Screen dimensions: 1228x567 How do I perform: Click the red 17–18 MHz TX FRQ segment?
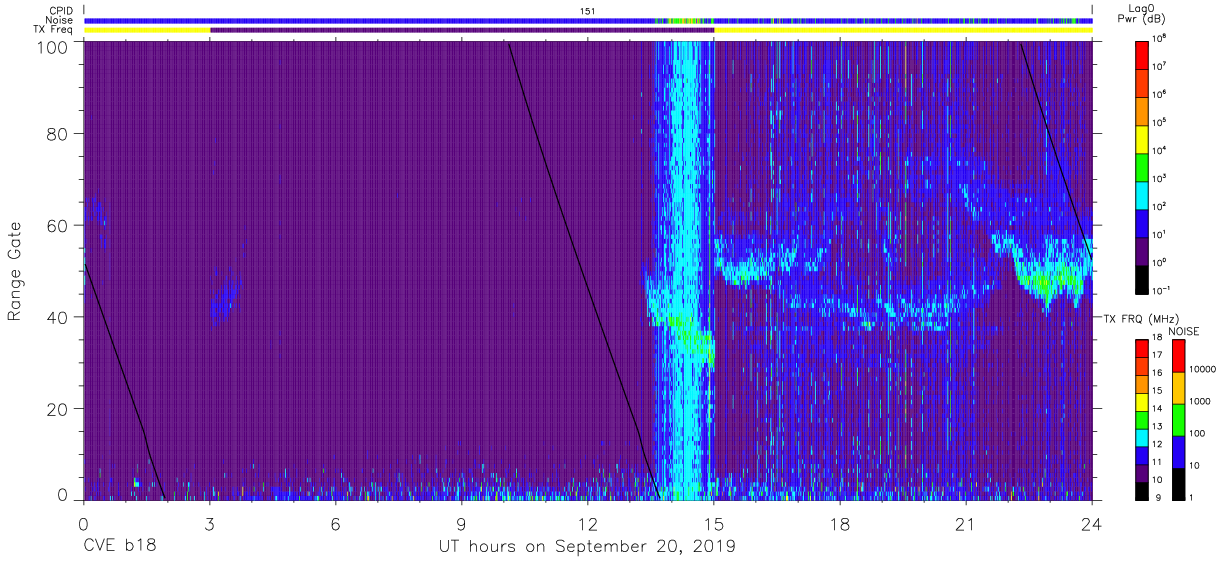[x=1142, y=347]
